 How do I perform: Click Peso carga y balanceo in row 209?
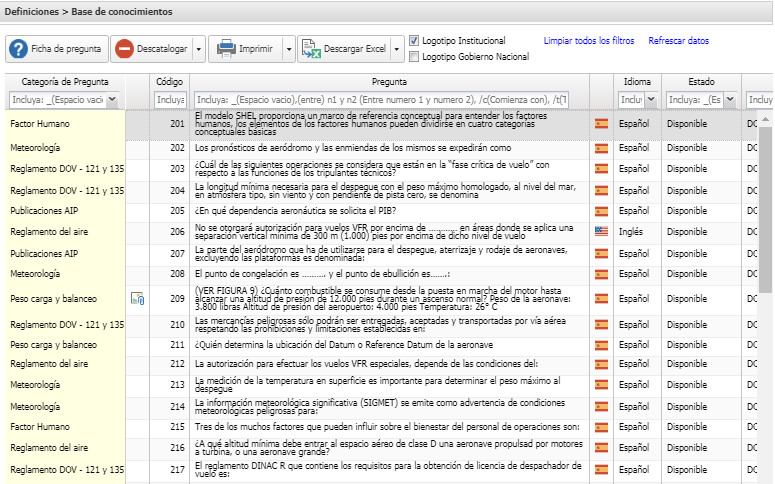click(x=53, y=299)
